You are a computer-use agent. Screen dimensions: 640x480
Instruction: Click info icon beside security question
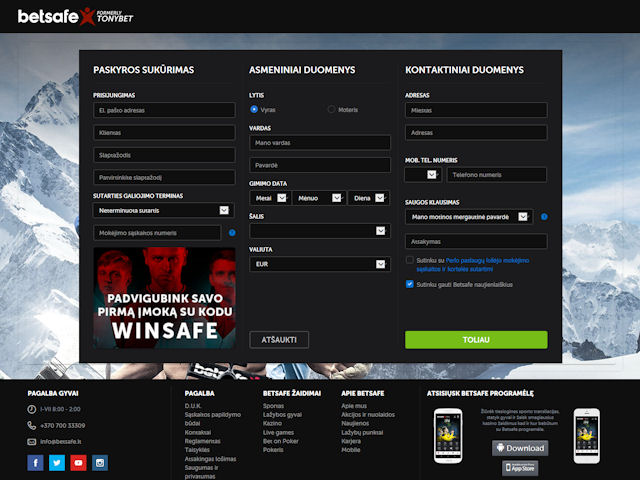pyautogui.click(x=544, y=217)
